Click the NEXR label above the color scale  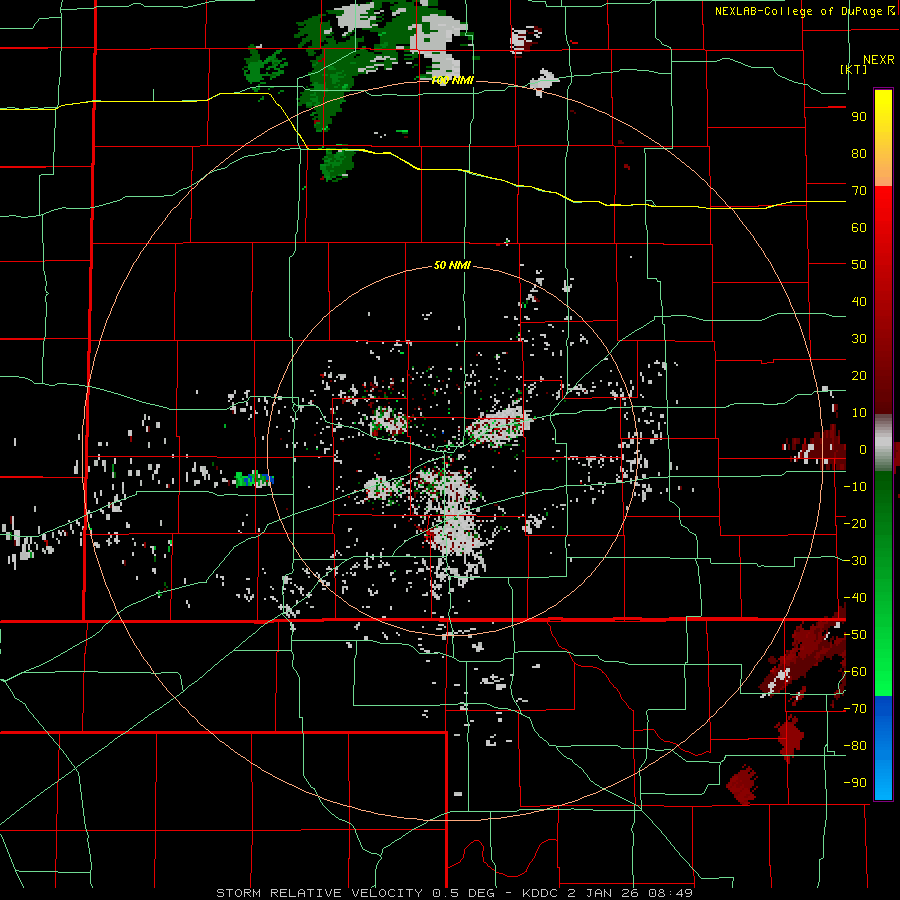pyautogui.click(x=879, y=60)
